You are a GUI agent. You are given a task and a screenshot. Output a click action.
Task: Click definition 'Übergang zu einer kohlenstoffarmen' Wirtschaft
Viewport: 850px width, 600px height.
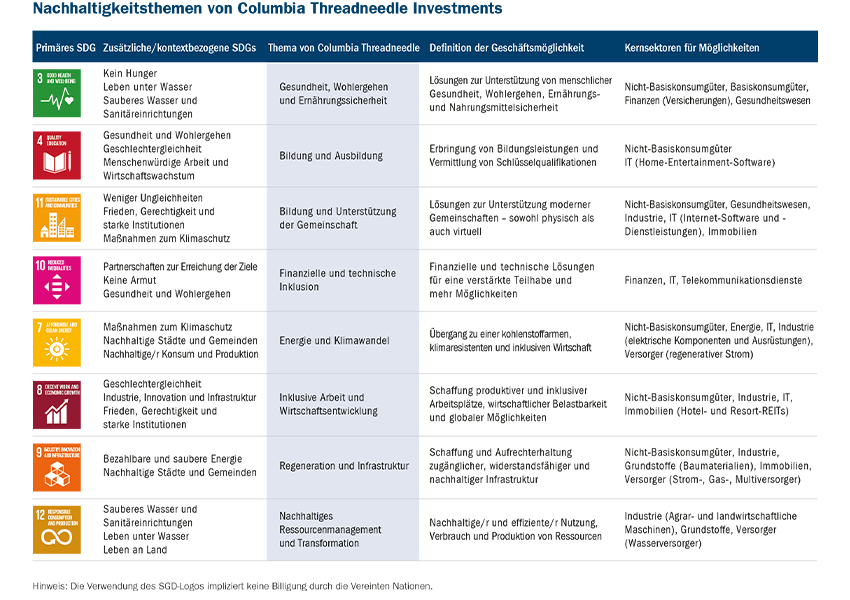[510, 340]
